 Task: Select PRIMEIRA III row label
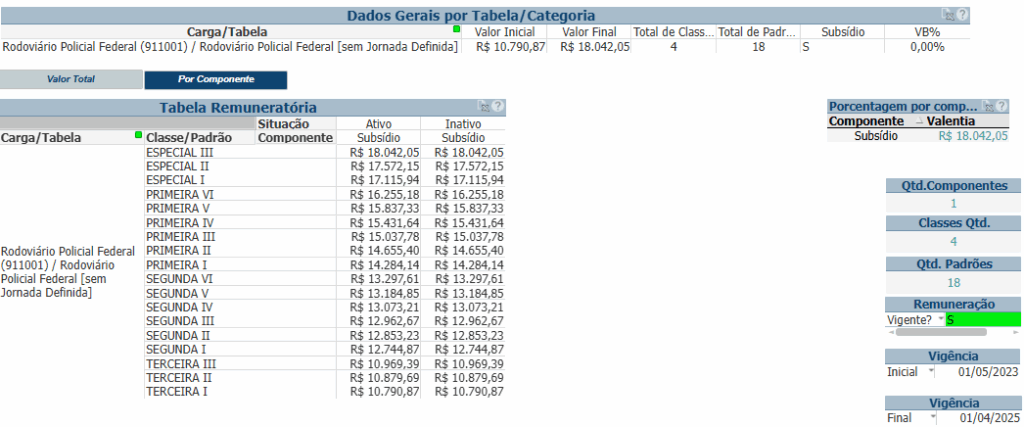pos(181,236)
